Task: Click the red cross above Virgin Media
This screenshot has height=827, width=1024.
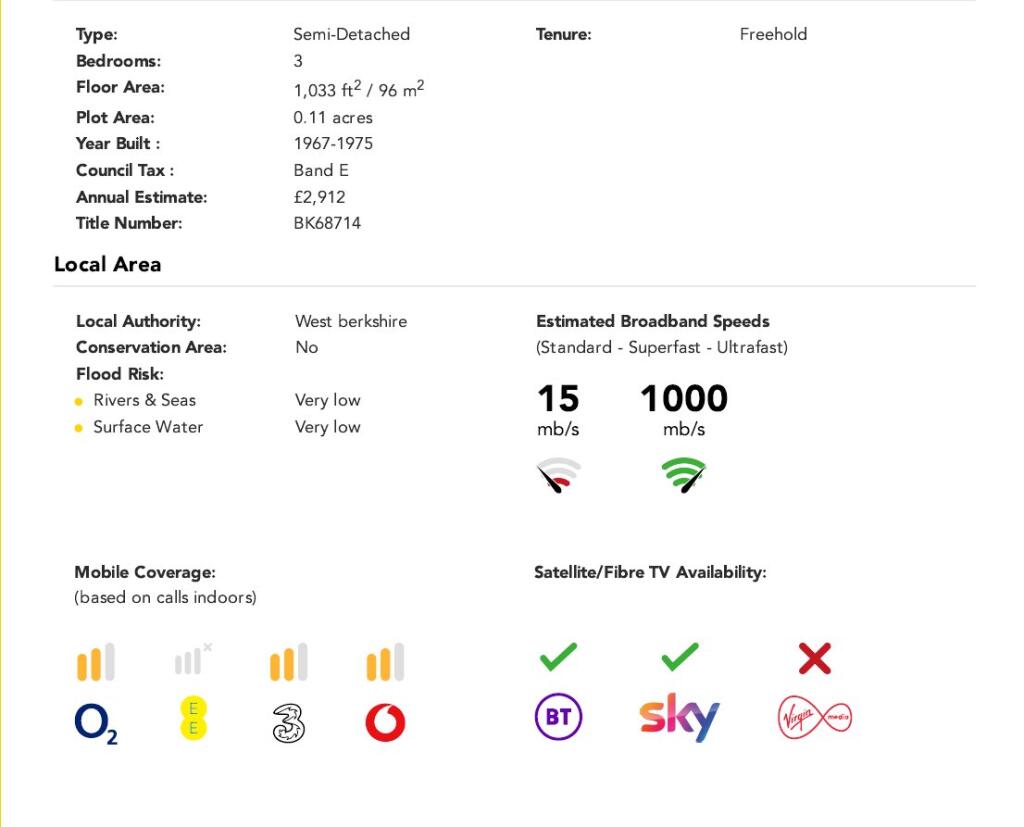Action: [x=815, y=658]
